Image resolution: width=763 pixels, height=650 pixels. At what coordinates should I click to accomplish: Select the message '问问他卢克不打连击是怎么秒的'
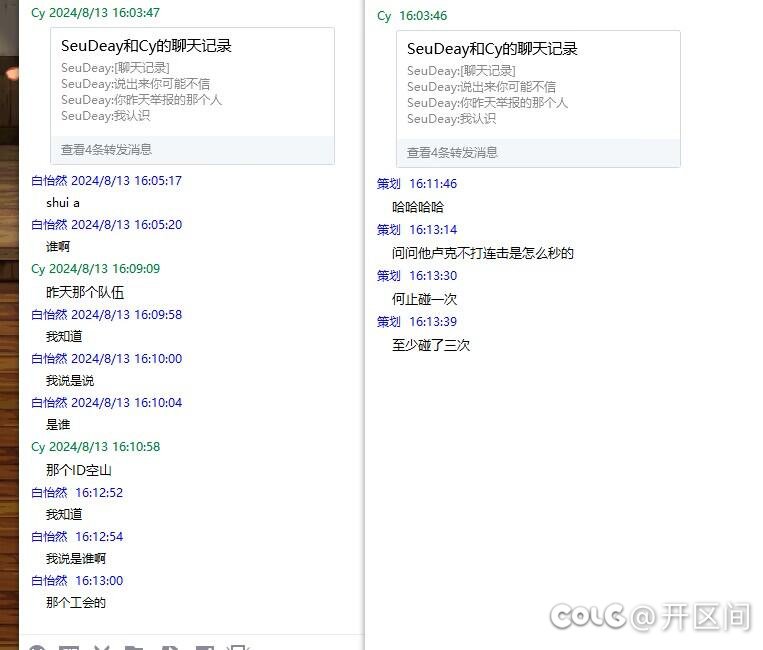click(483, 253)
